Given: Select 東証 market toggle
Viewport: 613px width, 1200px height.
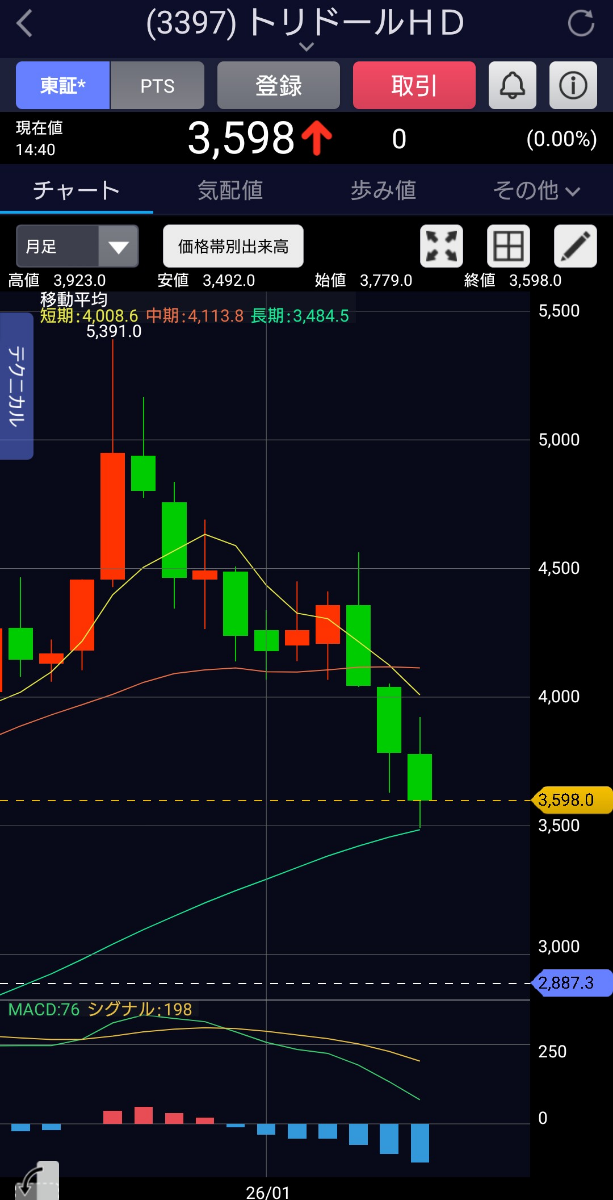Looking at the screenshot, I should point(63,86).
